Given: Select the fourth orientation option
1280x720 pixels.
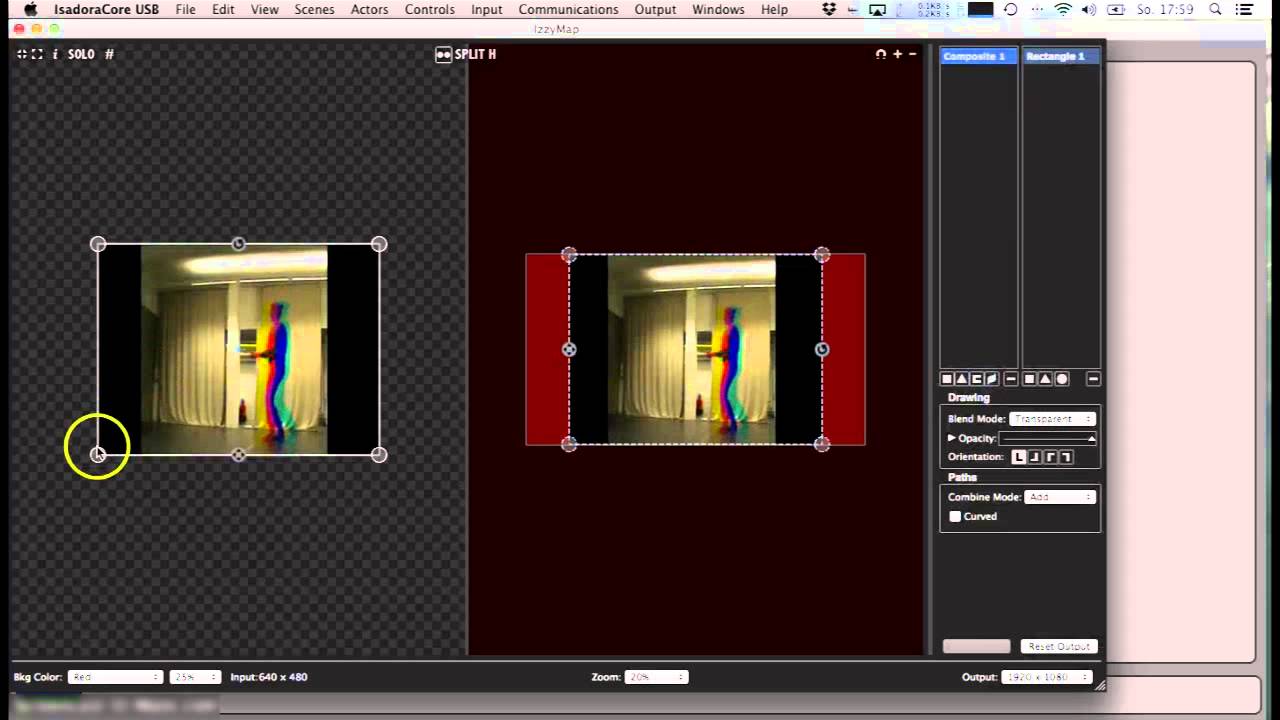Looking at the screenshot, I should (x=1067, y=457).
